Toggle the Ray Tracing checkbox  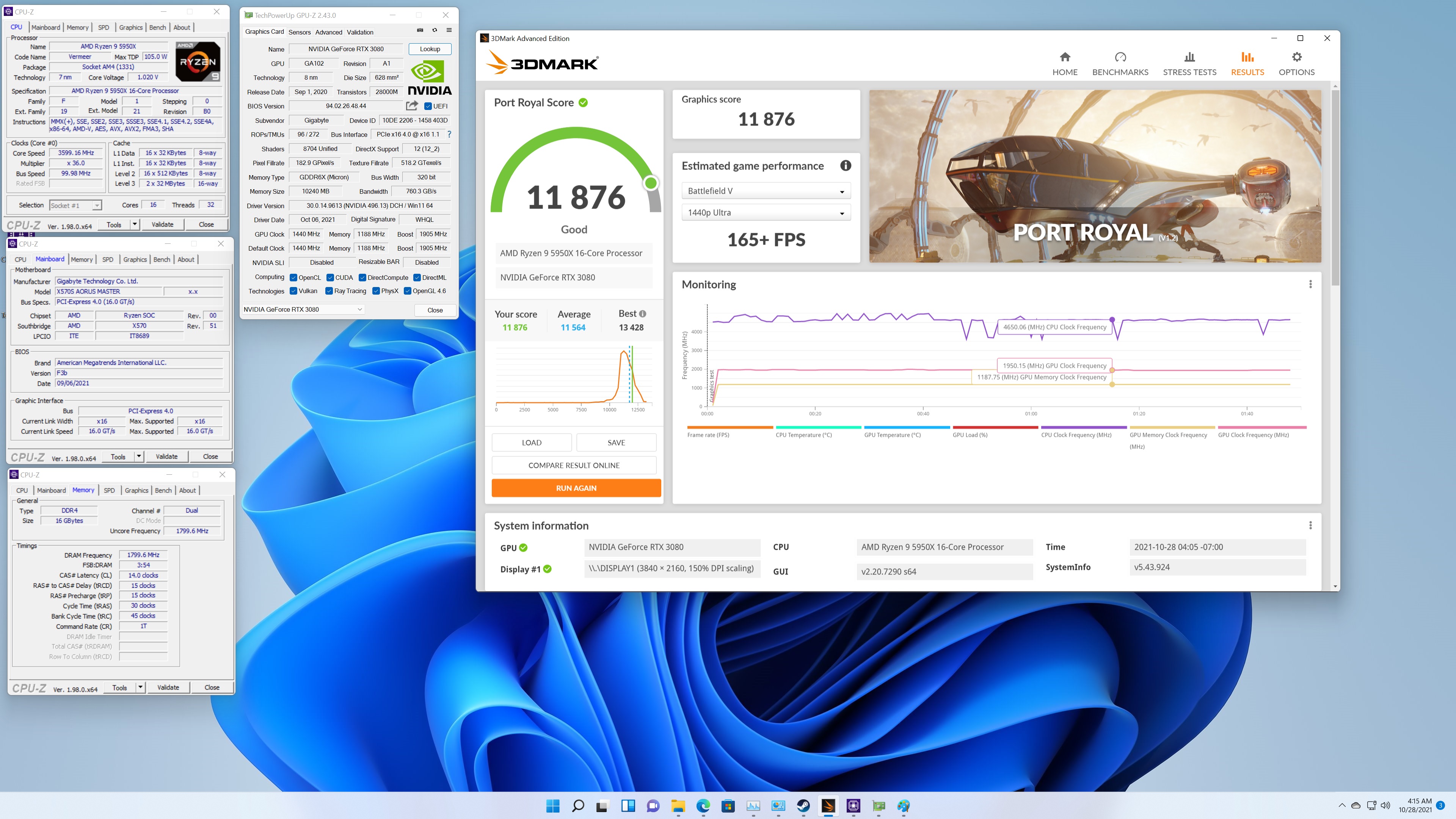point(329,291)
